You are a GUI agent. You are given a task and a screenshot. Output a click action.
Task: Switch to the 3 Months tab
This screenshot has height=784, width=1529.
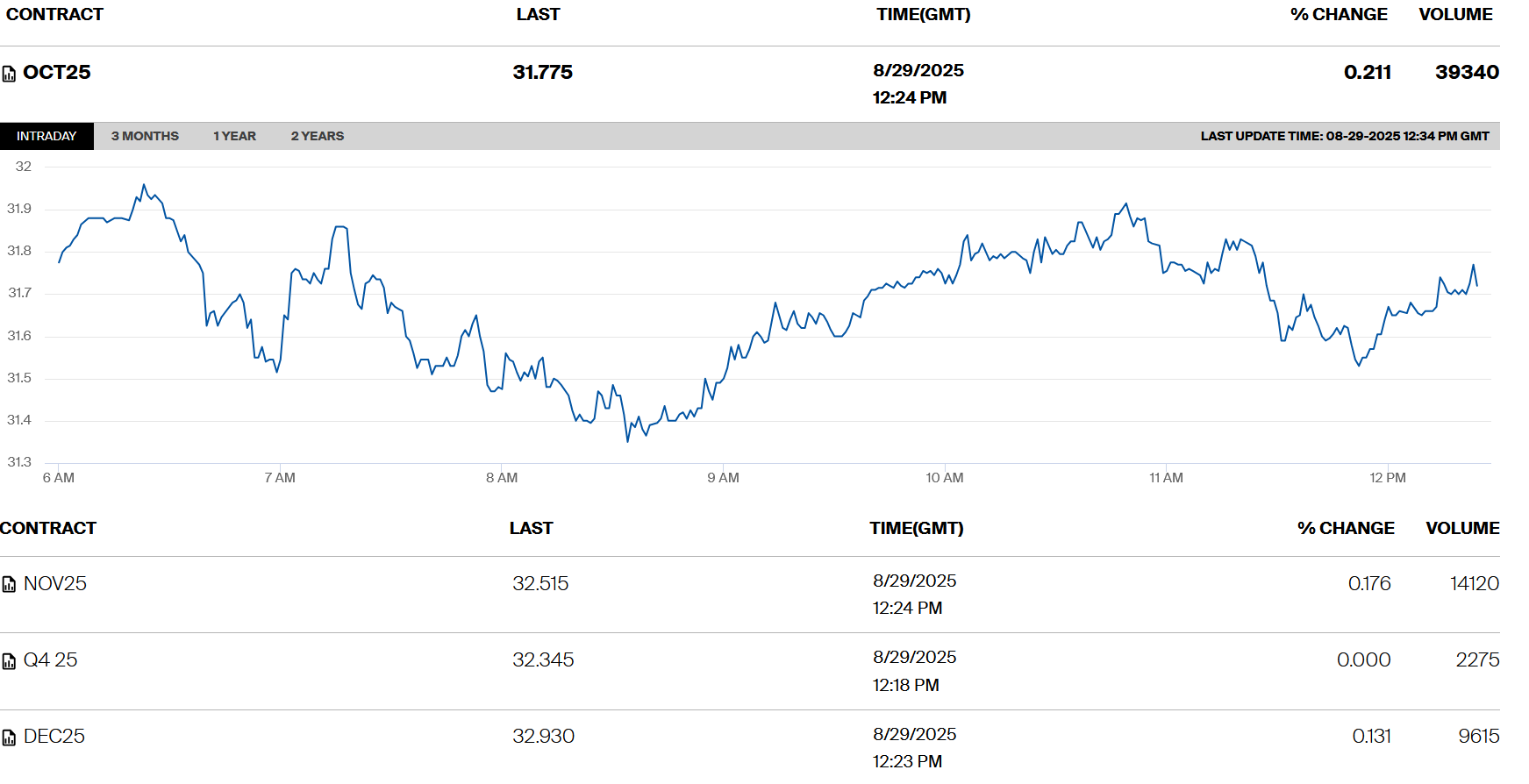pos(145,136)
